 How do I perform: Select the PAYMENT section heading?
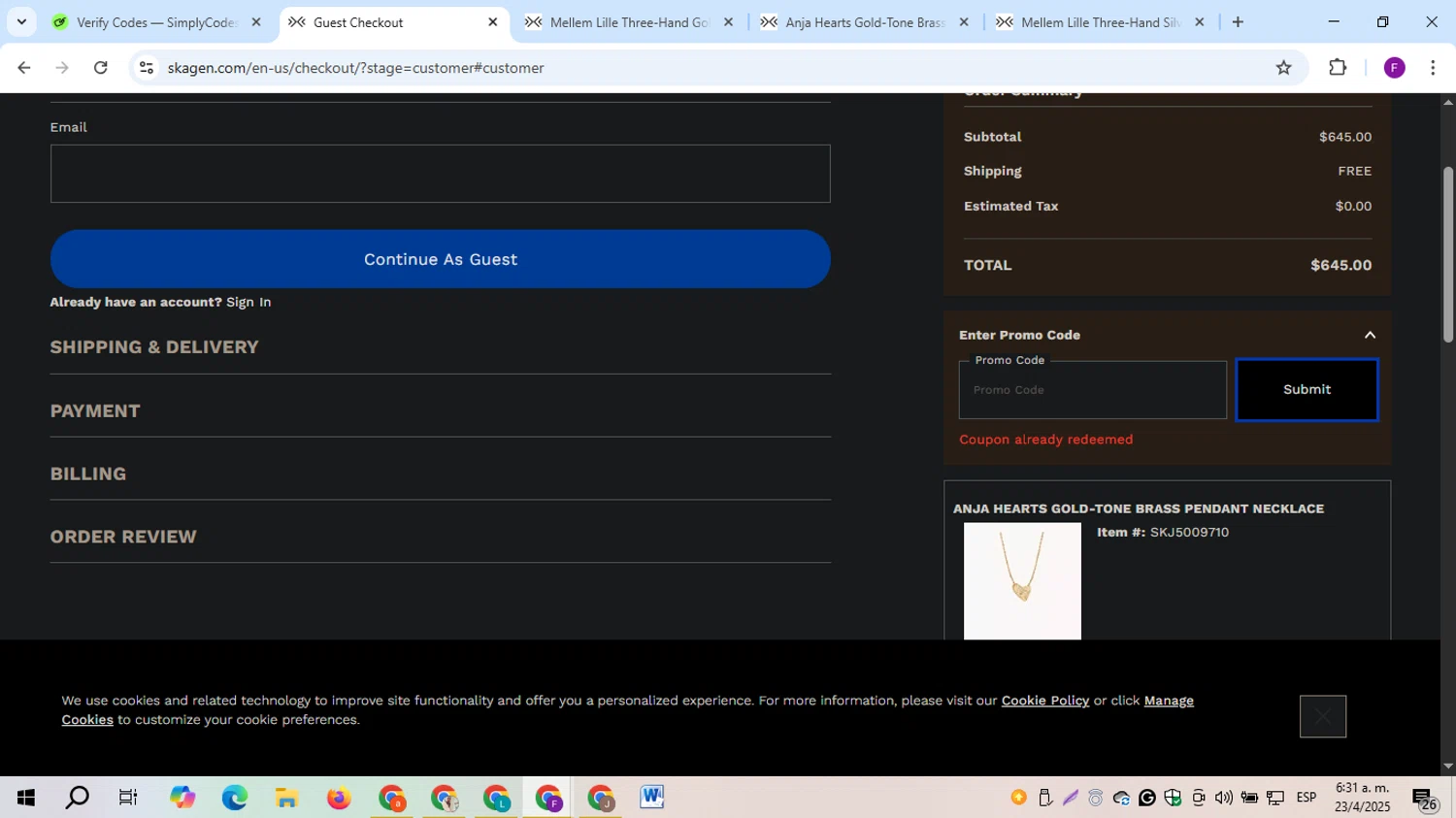click(x=95, y=410)
